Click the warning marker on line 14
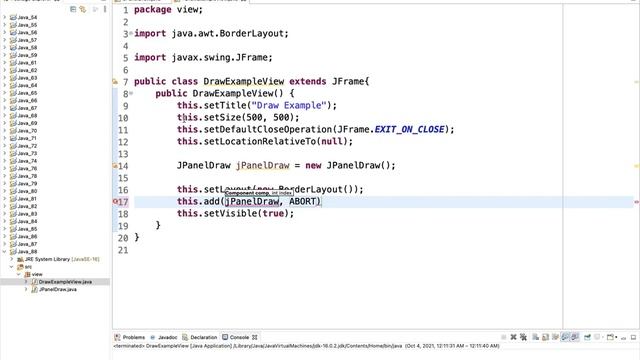Viewport: 640px width, 360px height. [115, 166]
